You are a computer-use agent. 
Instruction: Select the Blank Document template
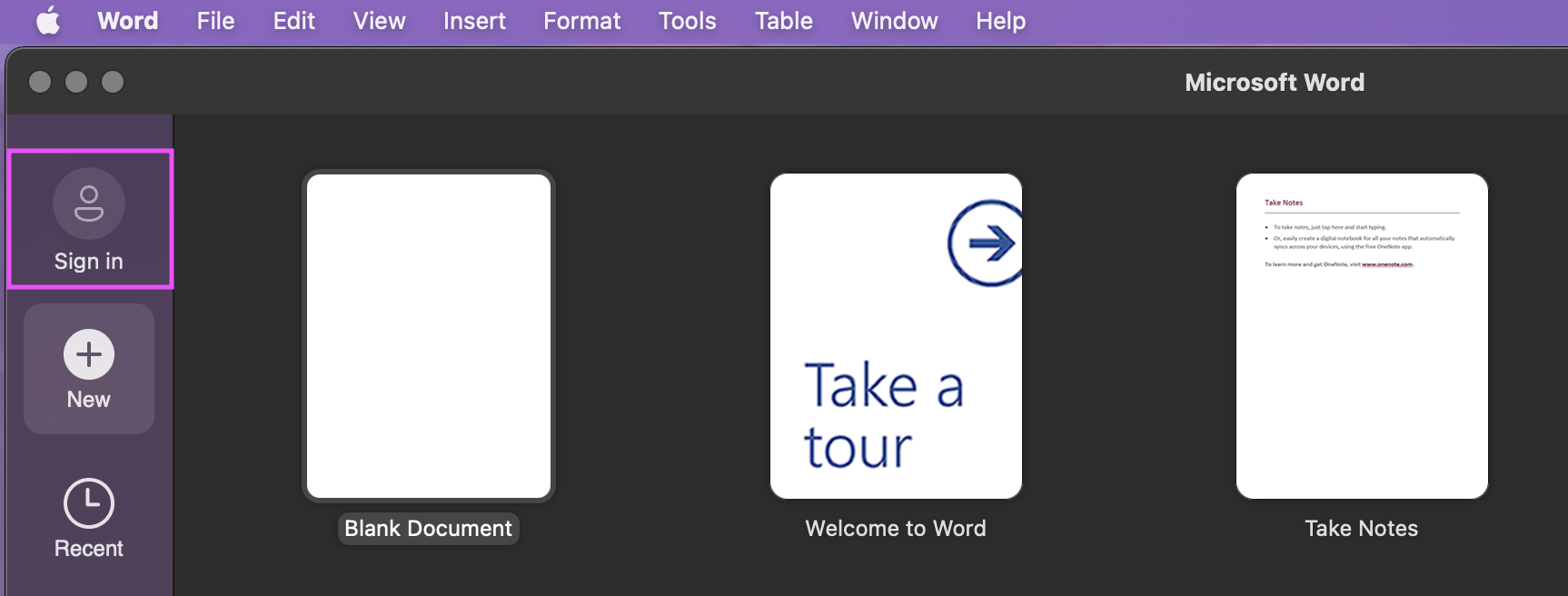428,336
